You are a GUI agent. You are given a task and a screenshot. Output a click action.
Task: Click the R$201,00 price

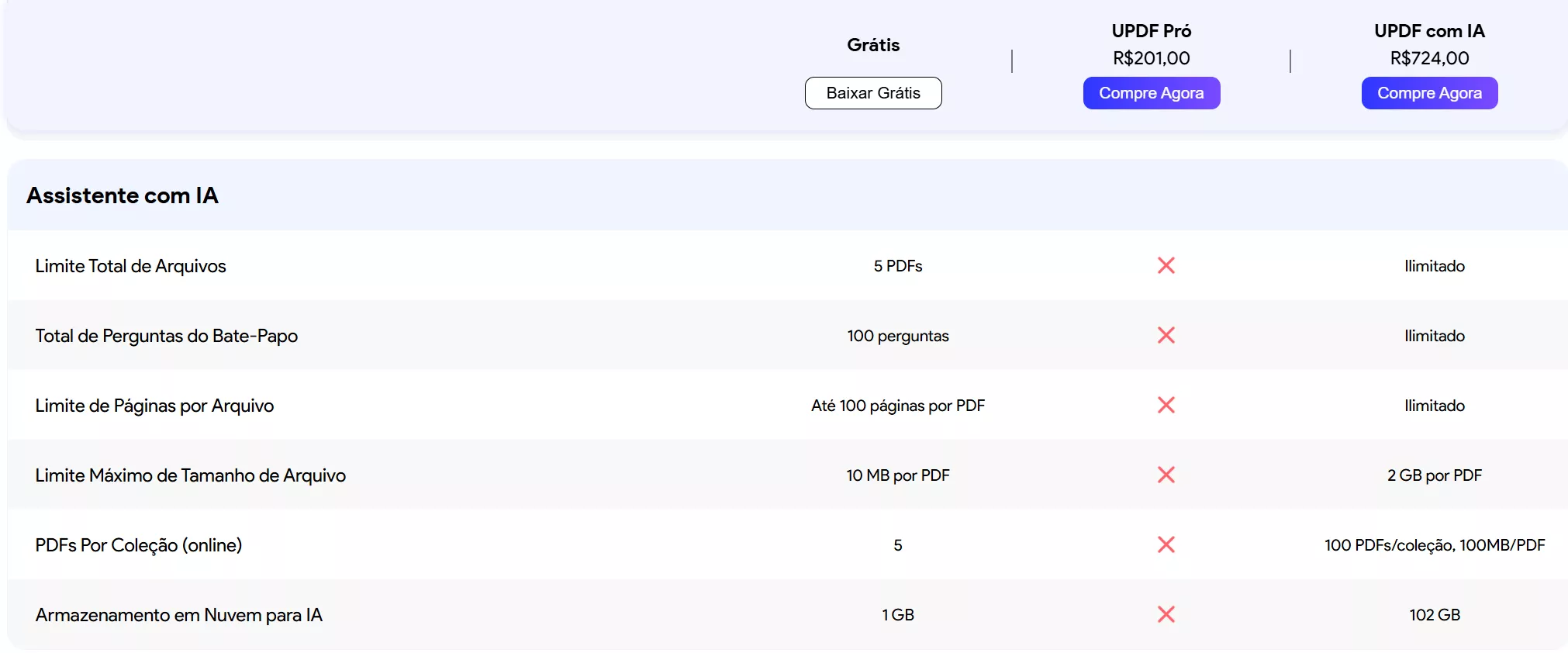click(x=1152, y=58)
